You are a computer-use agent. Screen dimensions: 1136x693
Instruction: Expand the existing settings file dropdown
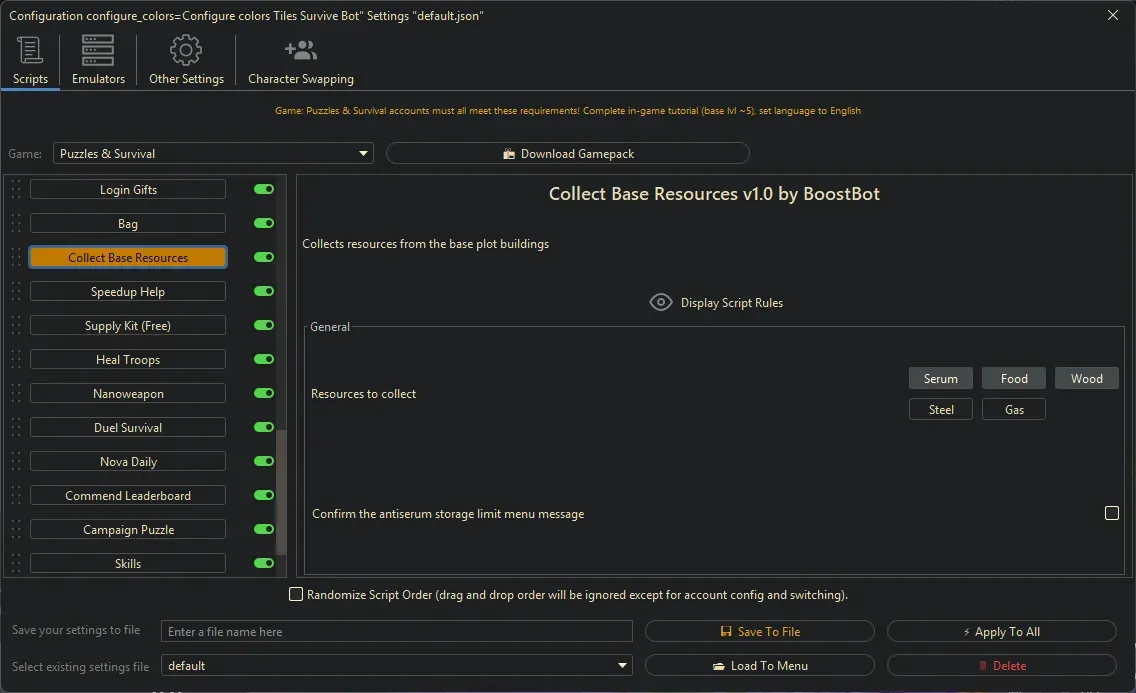pyautogui.click(x=621, y=665)
